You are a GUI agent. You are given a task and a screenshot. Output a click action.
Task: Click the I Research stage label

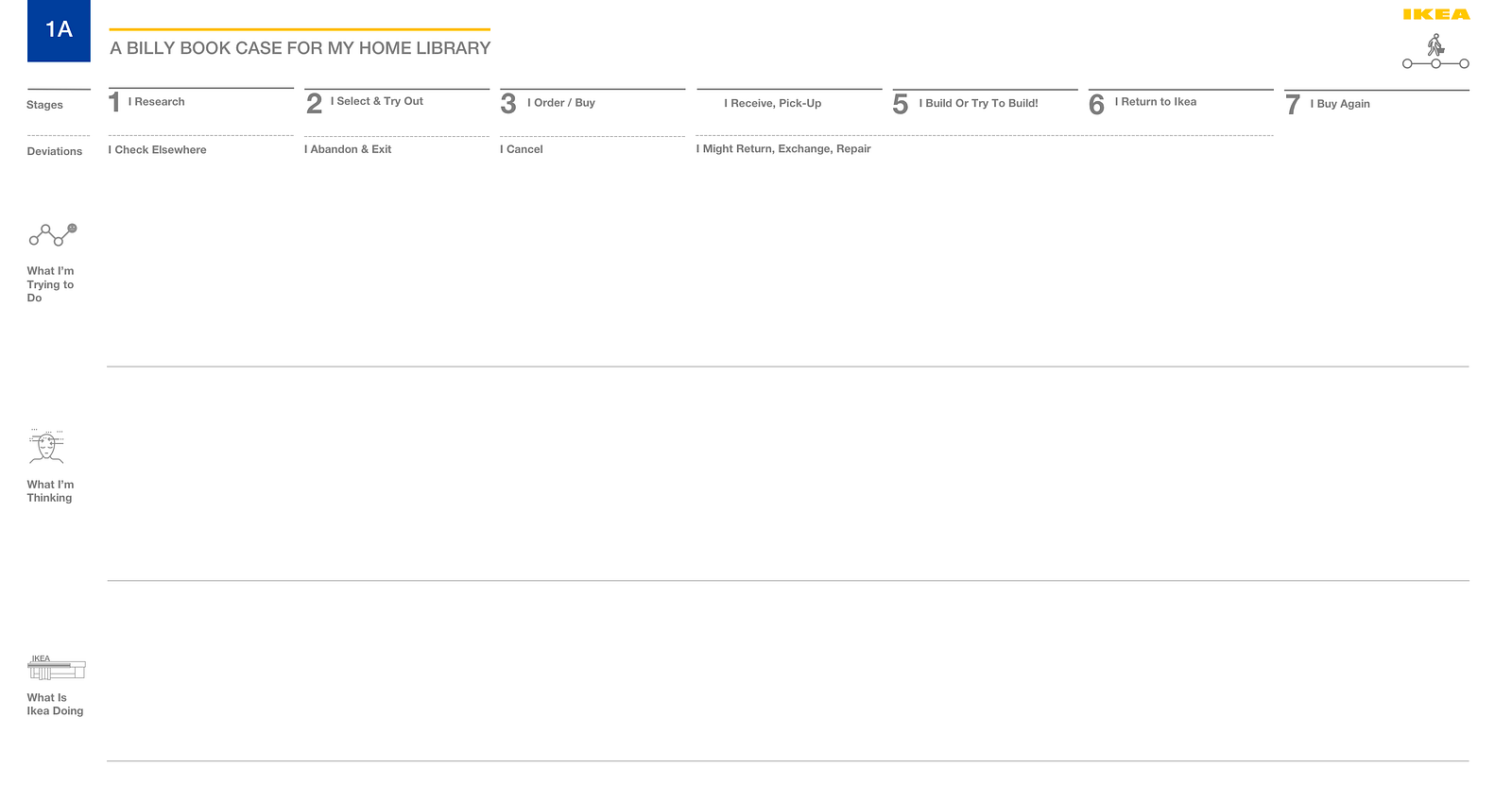[156, 102]
